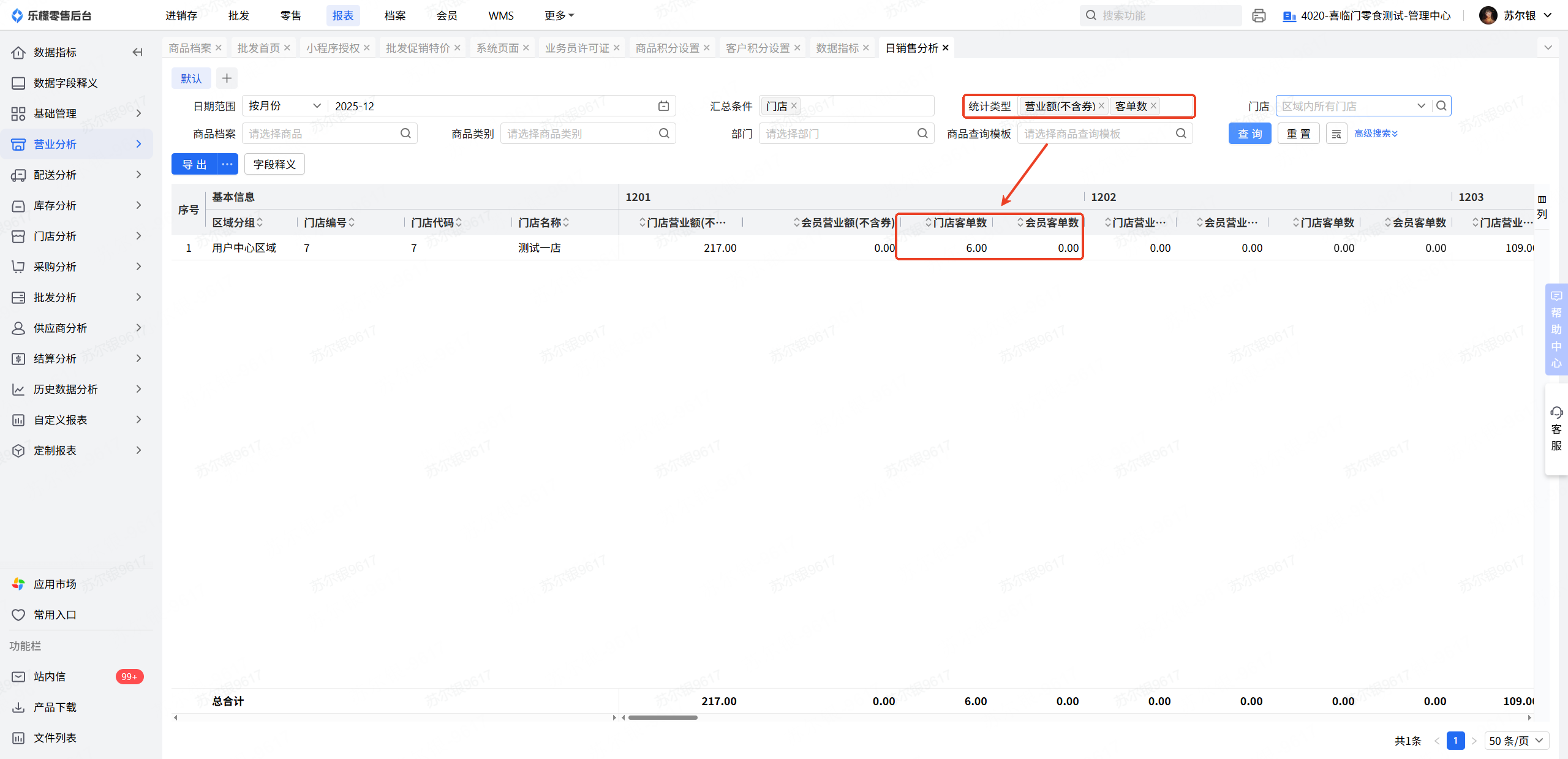Click the printer icon in top bar
Viewport: 1568px width, 759px height.
click(1259, 16)
